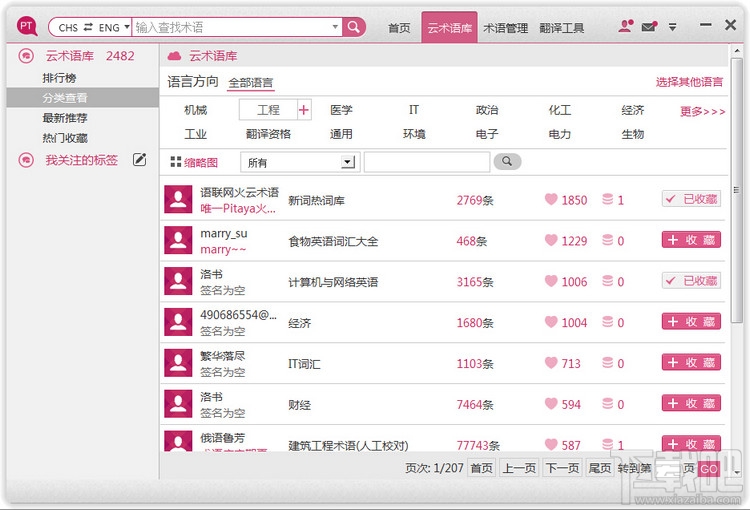This screenshot has height=510, width=750.
Task: Click the cloud icon beside 云术语库 heading
Action: point(174,56)
